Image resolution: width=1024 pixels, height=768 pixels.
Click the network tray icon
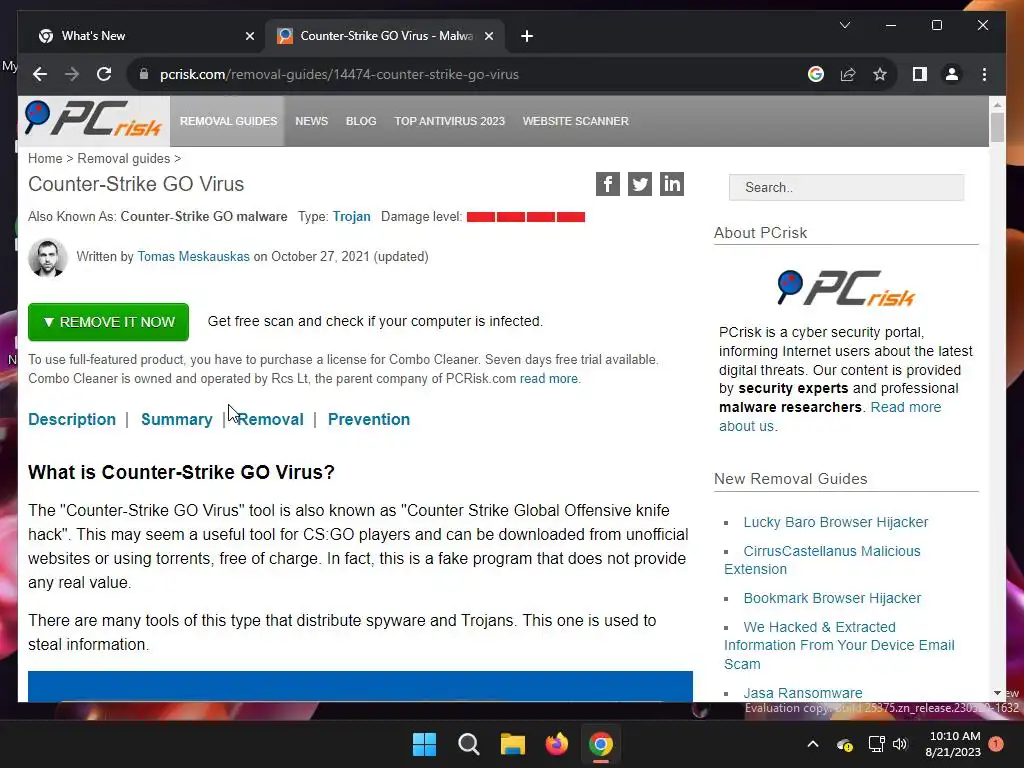click(x=876, y=744)
